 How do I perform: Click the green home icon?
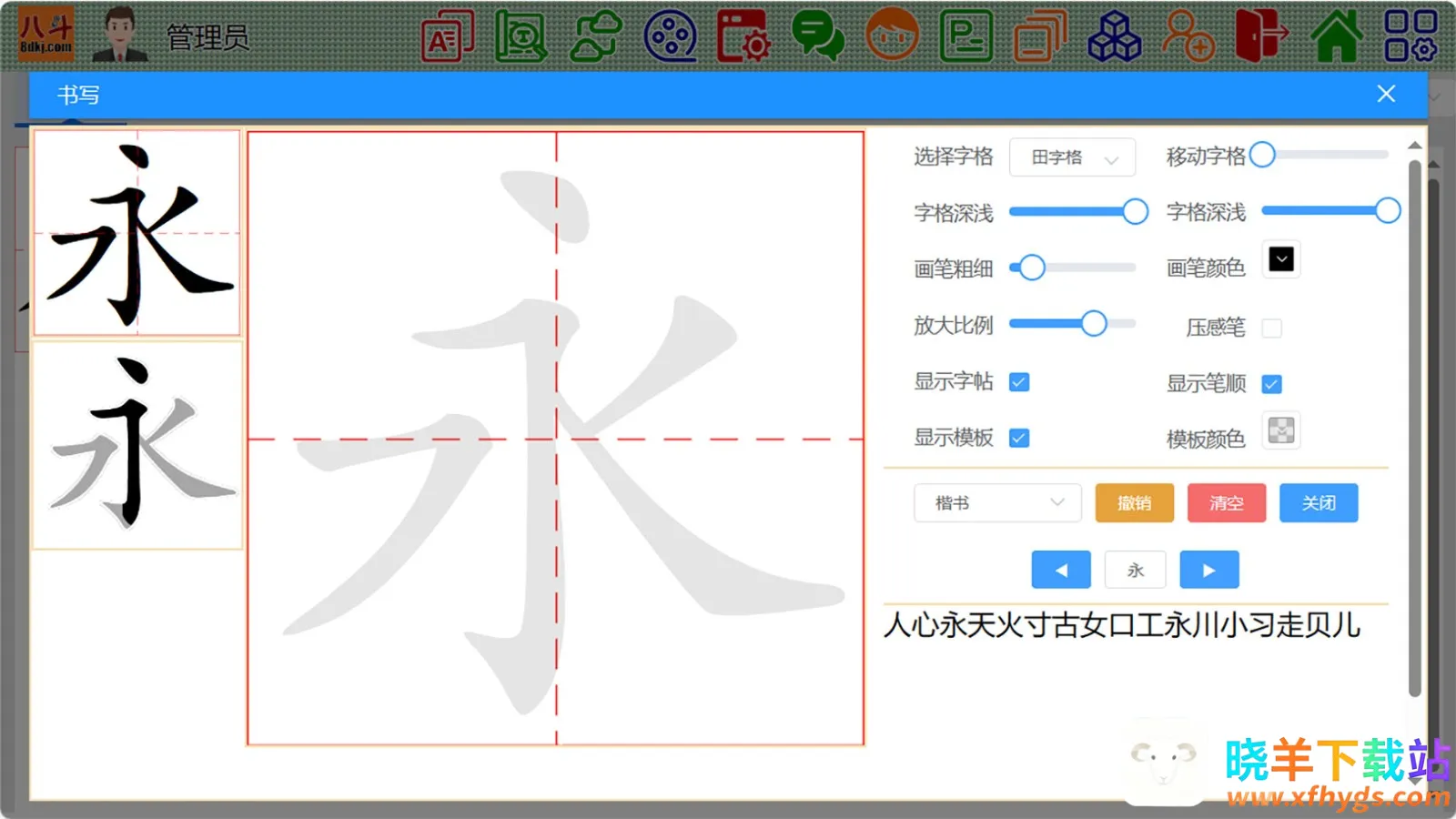(1336, 36)
